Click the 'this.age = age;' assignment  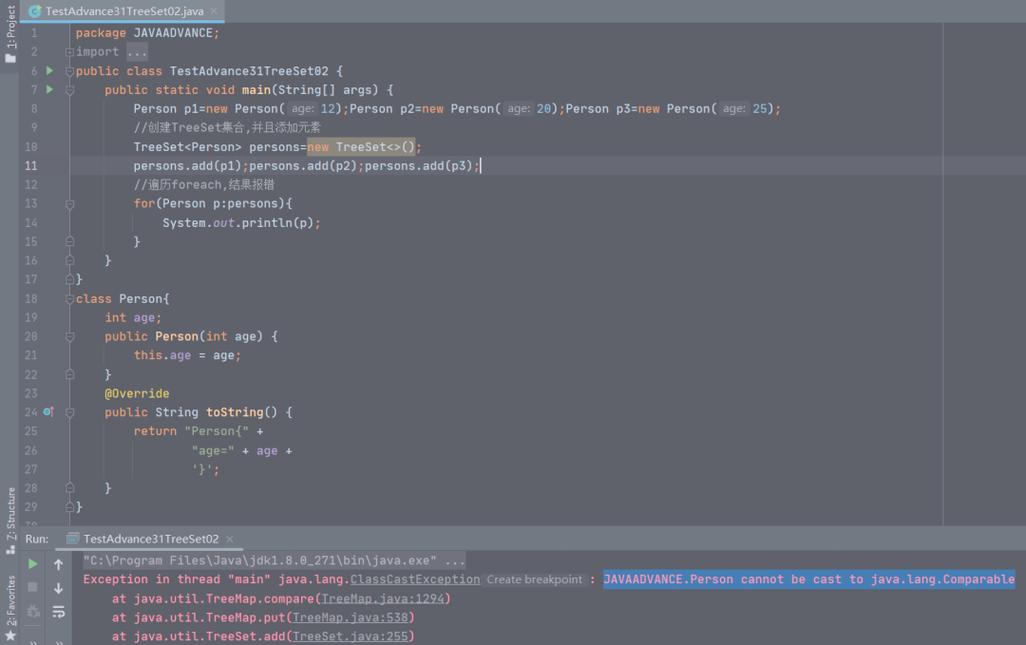(187, 356)
